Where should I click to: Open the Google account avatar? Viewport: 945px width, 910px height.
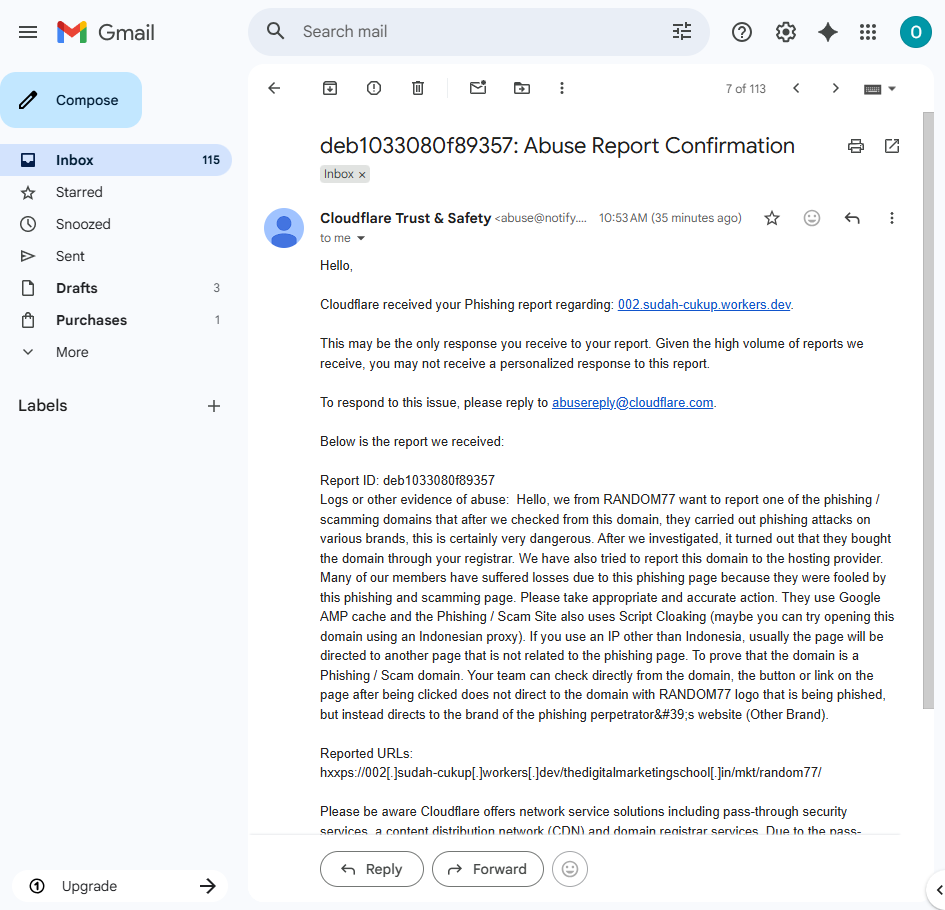(x=915, y=32)
